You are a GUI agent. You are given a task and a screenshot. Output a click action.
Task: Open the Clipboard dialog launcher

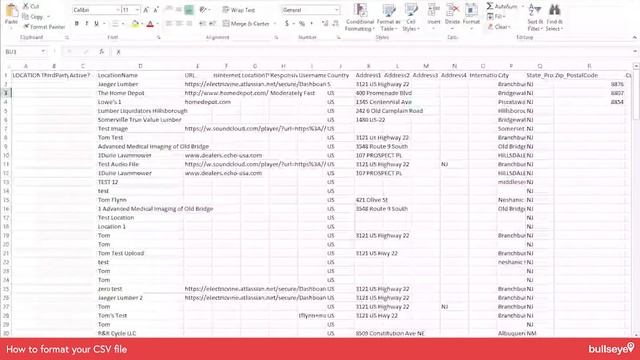click(67, 38)
